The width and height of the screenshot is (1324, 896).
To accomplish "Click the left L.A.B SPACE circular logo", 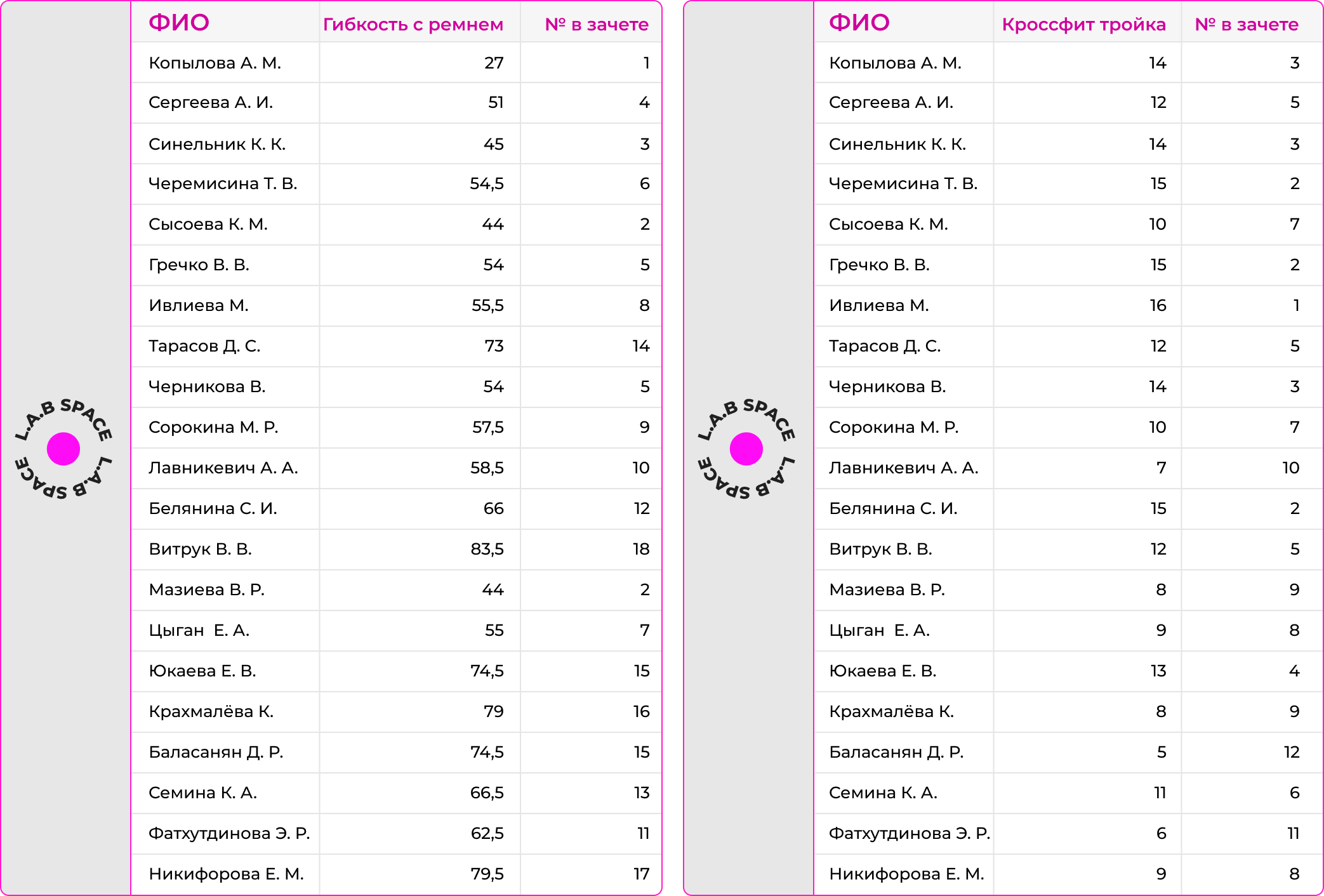I will (x=63, y=449).
